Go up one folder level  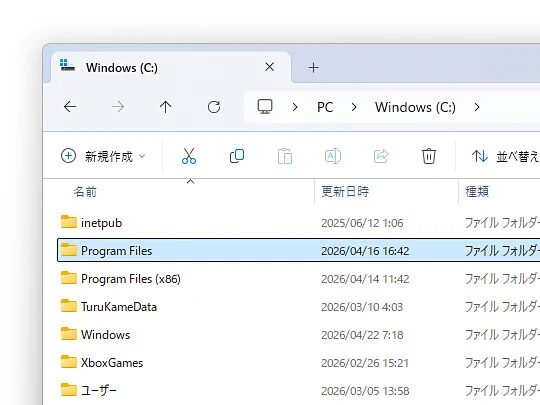166,107
